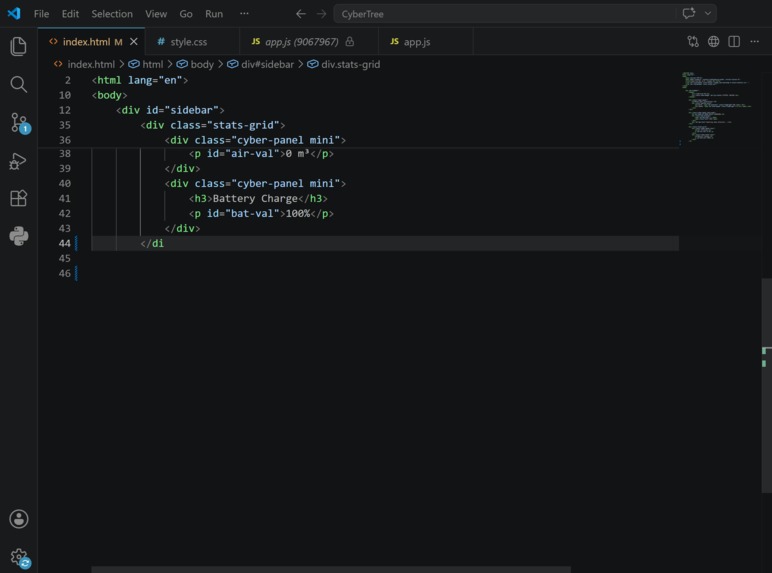
Task: Select index.html in the breadcrumb
Action: [85, 64]
